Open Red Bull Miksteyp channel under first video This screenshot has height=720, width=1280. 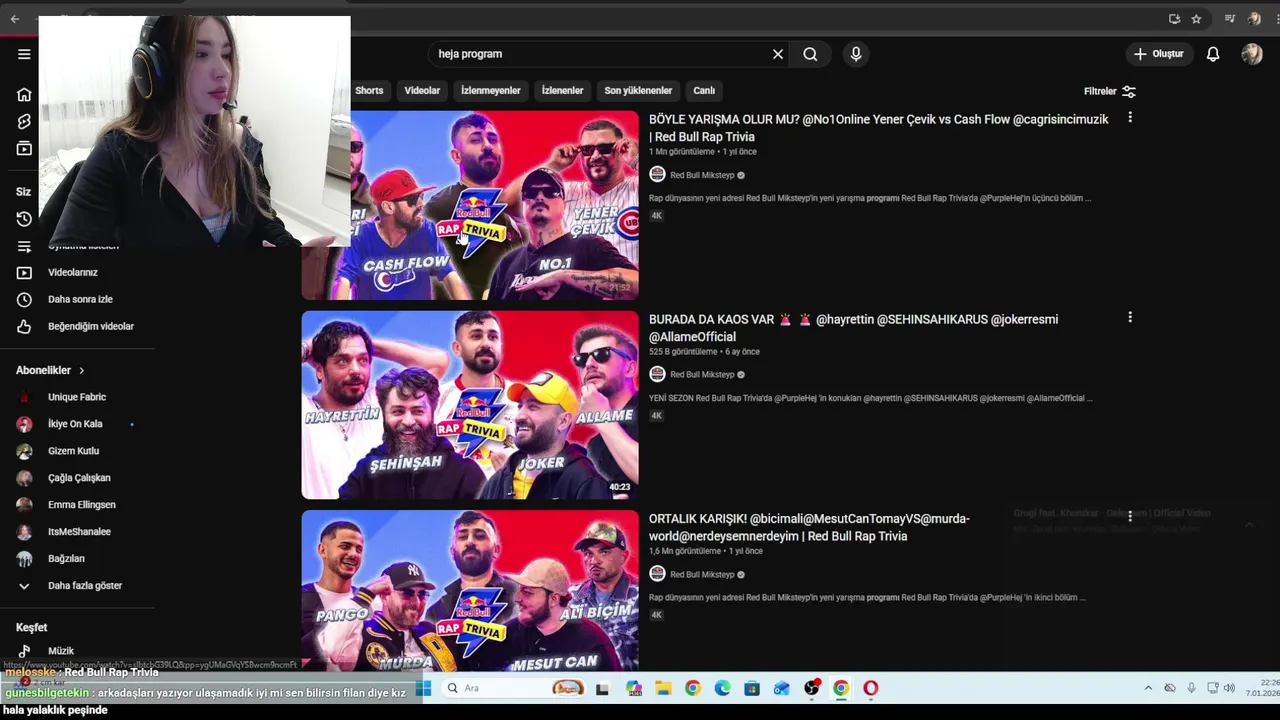tap(702, 175)
